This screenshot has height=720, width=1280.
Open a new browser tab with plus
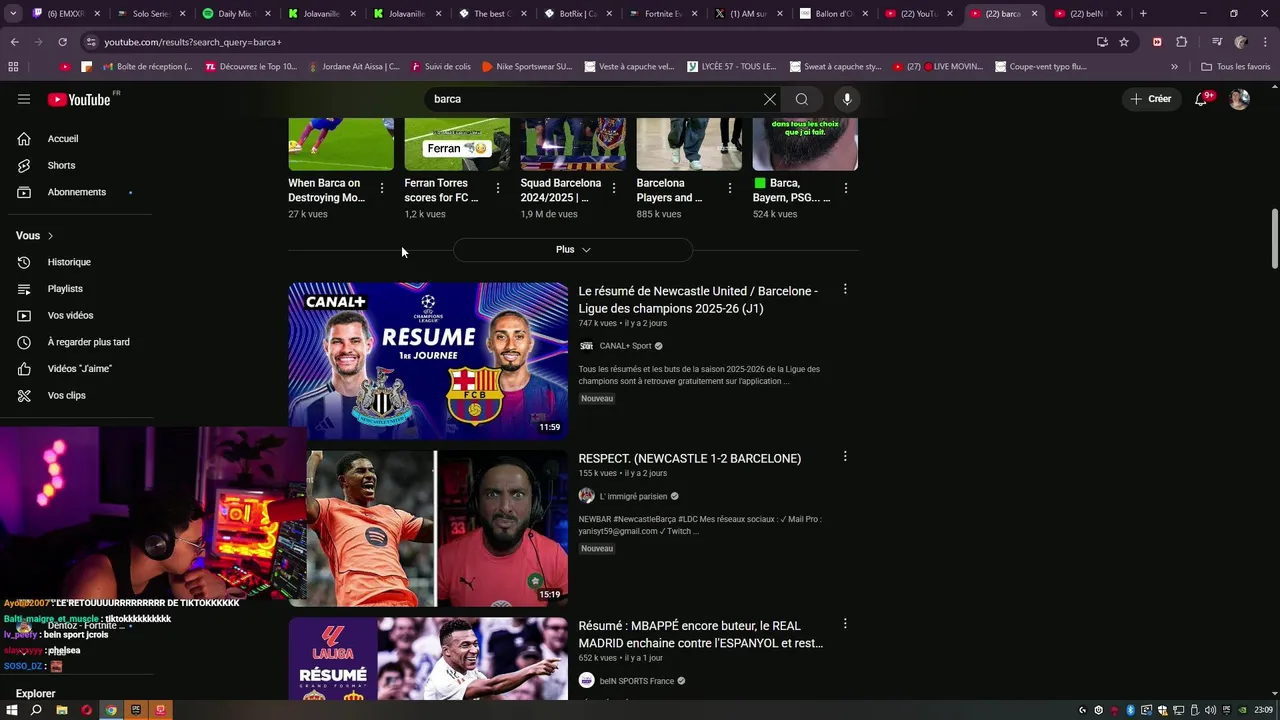click(x=1143, y=14)
